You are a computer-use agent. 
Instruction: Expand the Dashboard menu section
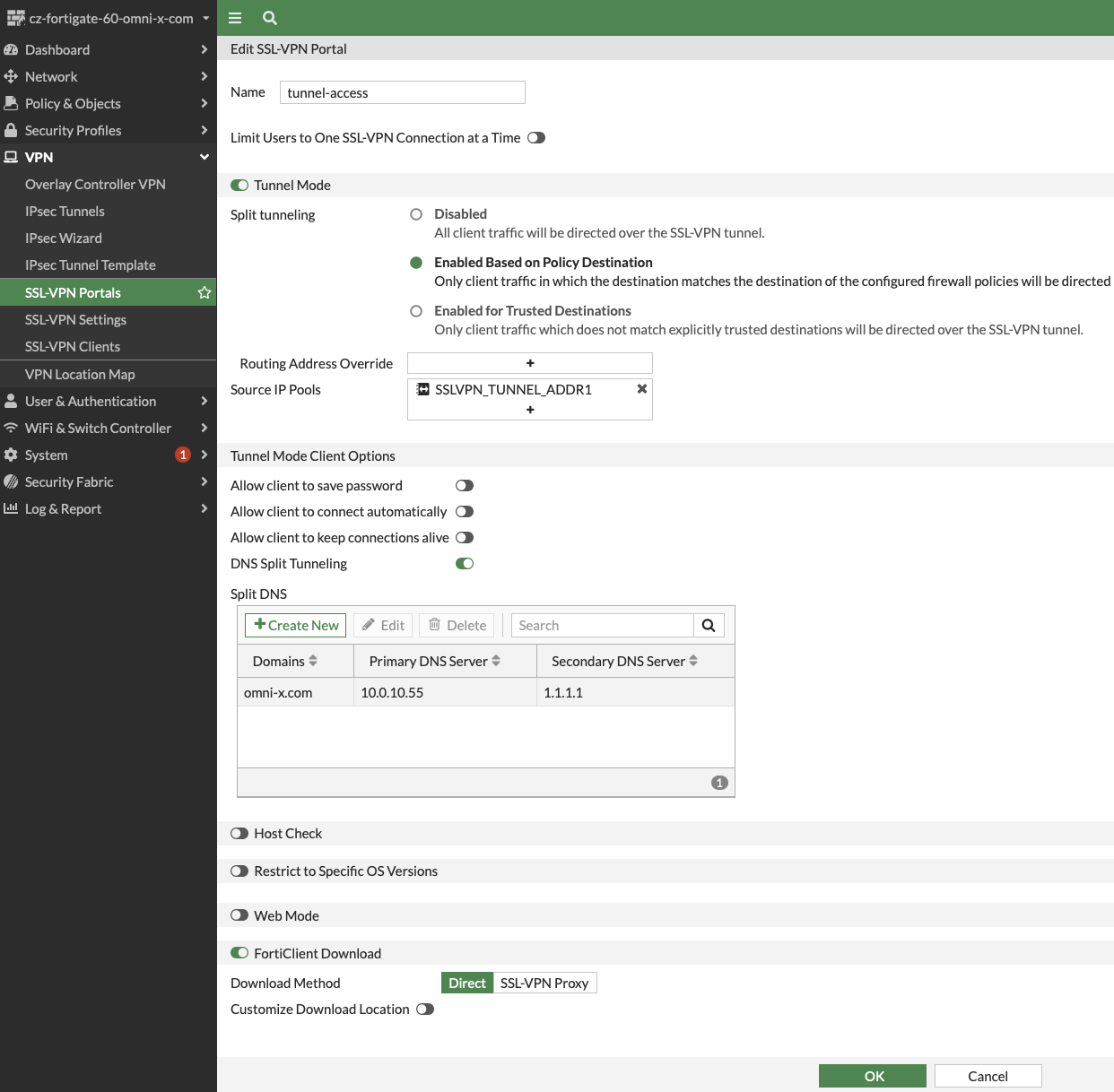point(108,50)
